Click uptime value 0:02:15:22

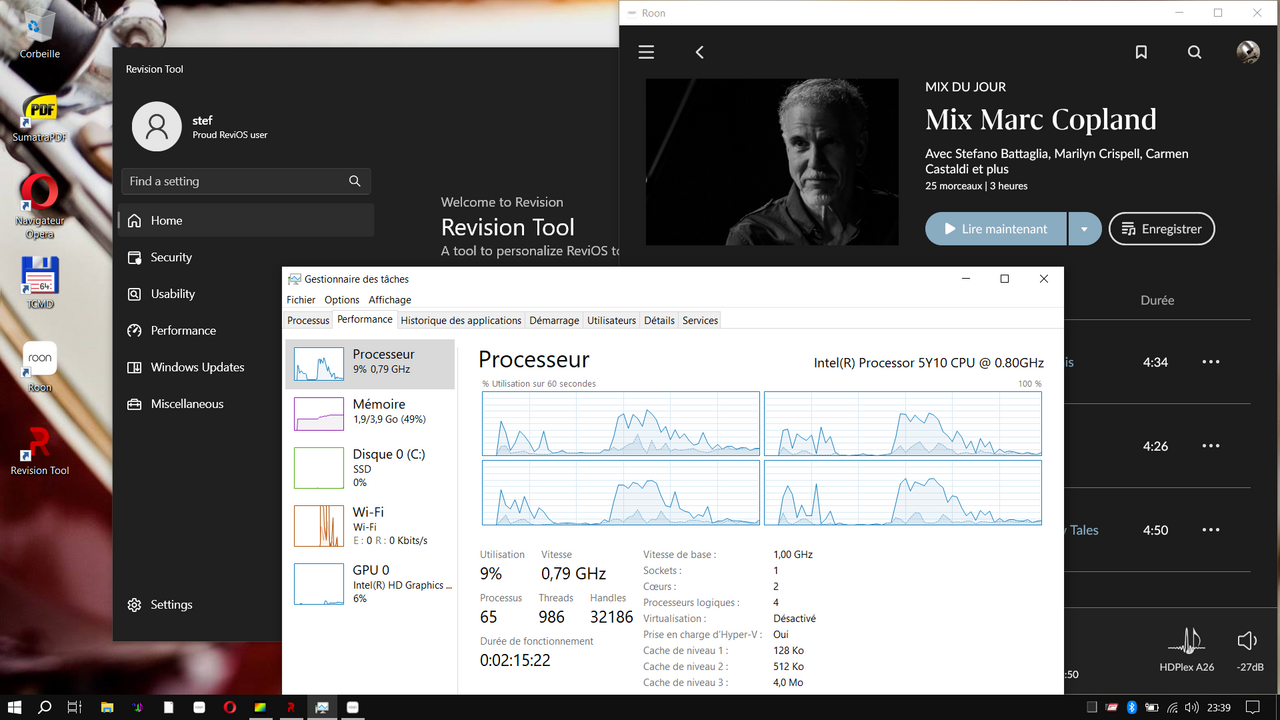tap(515, 660)
